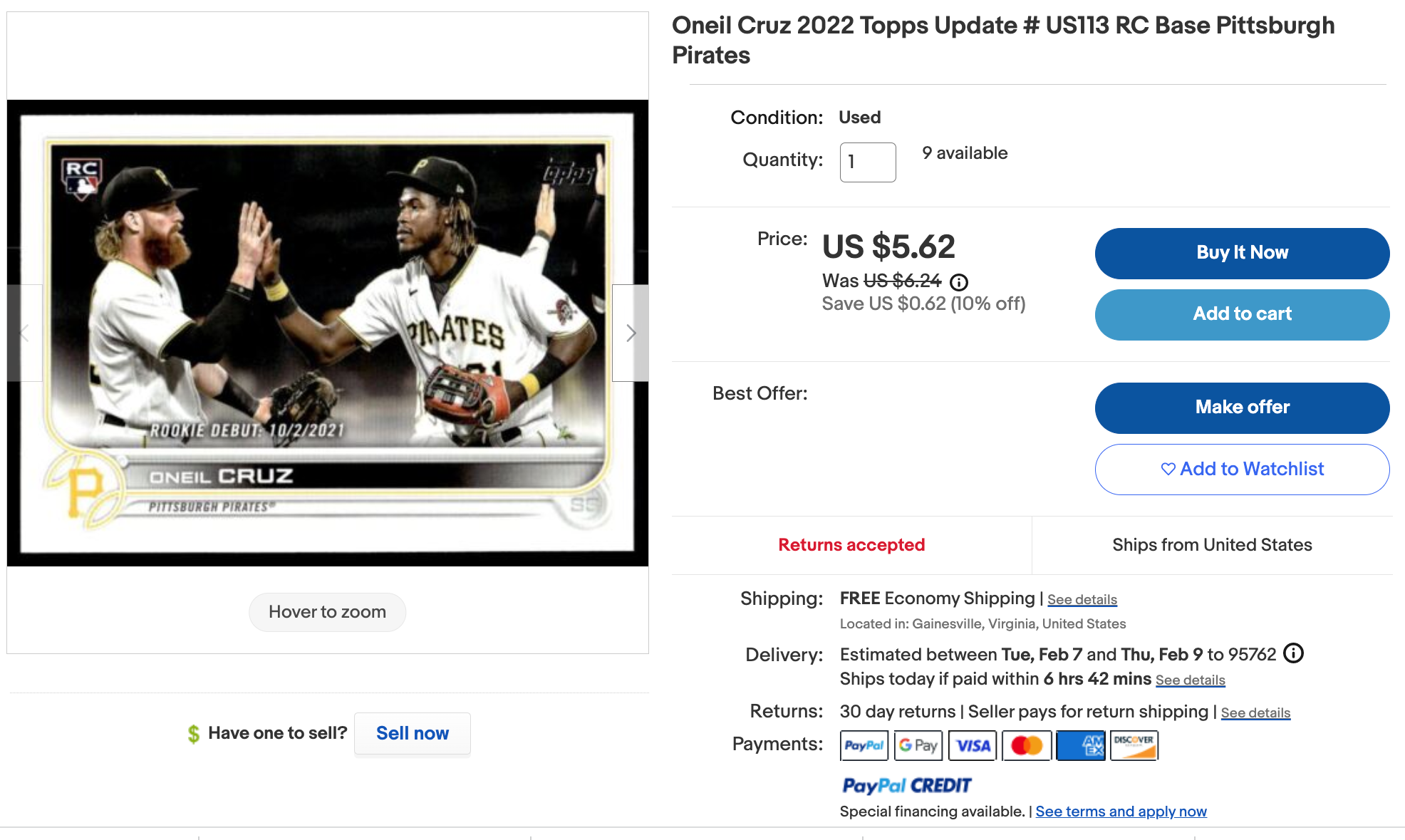1405x840 pixels.
Task: Click the delivery estimate info icon
Action: 1293,653
